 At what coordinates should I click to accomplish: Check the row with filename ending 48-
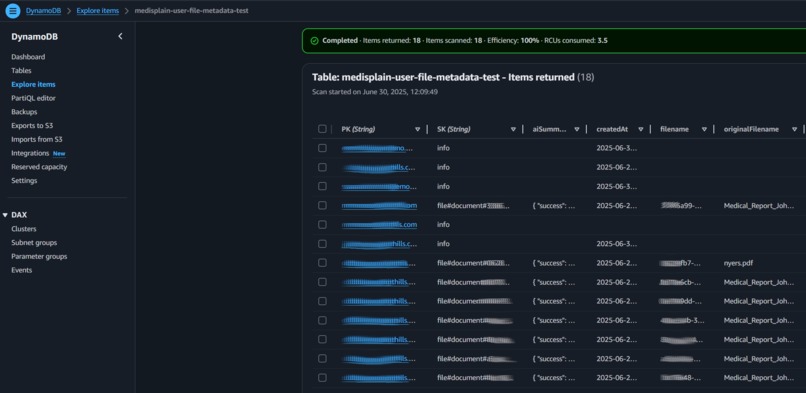(322, 378)
